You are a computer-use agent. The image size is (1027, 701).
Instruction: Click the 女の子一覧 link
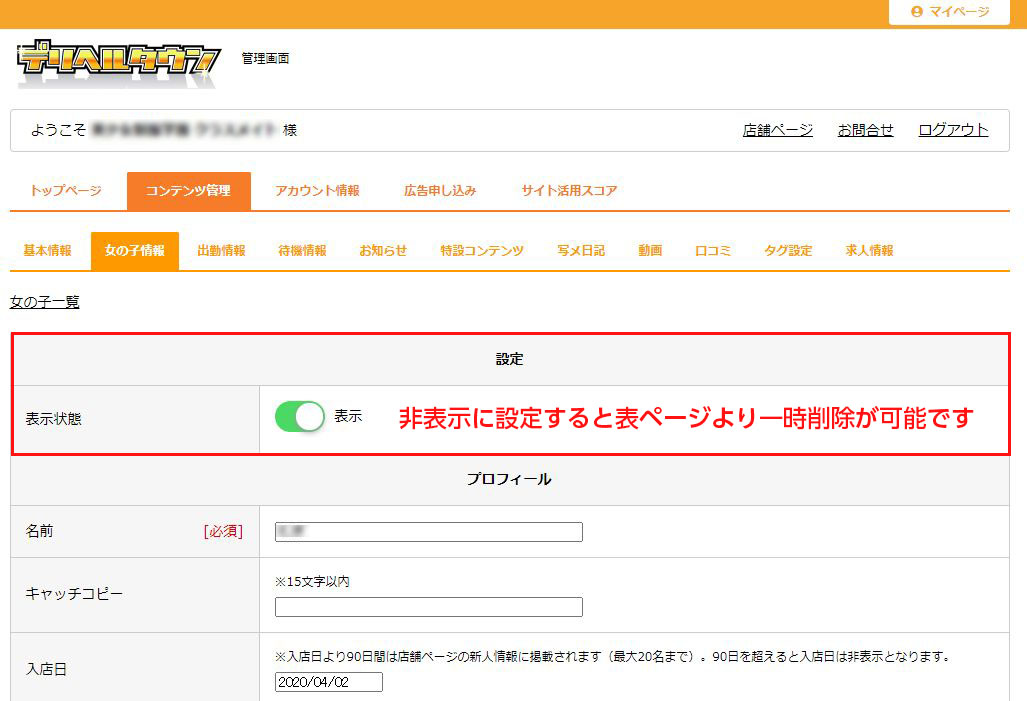pyautogui.click(x=45, y=302)
